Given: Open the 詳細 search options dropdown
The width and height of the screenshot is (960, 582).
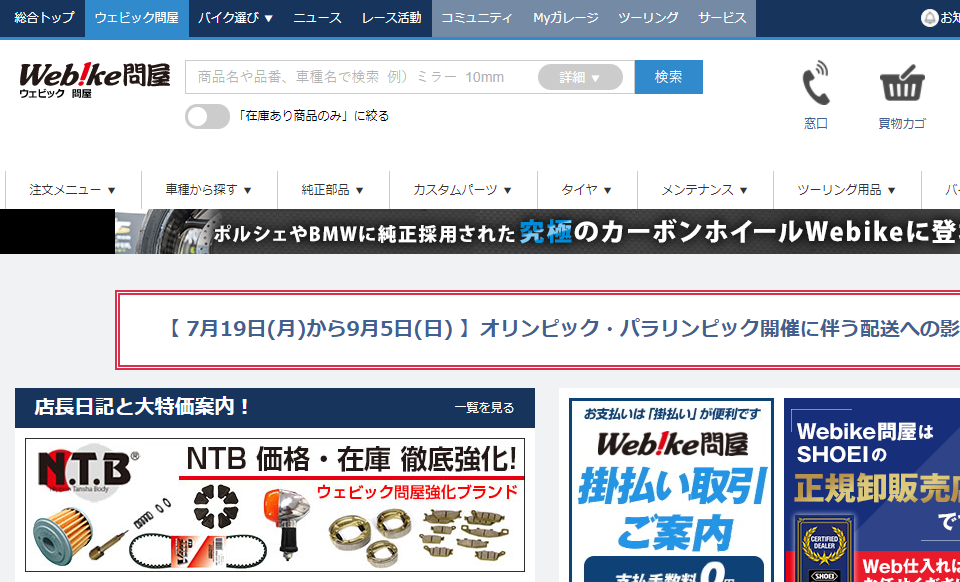Looking at the screenshot, I should click(x=580, y=77).
